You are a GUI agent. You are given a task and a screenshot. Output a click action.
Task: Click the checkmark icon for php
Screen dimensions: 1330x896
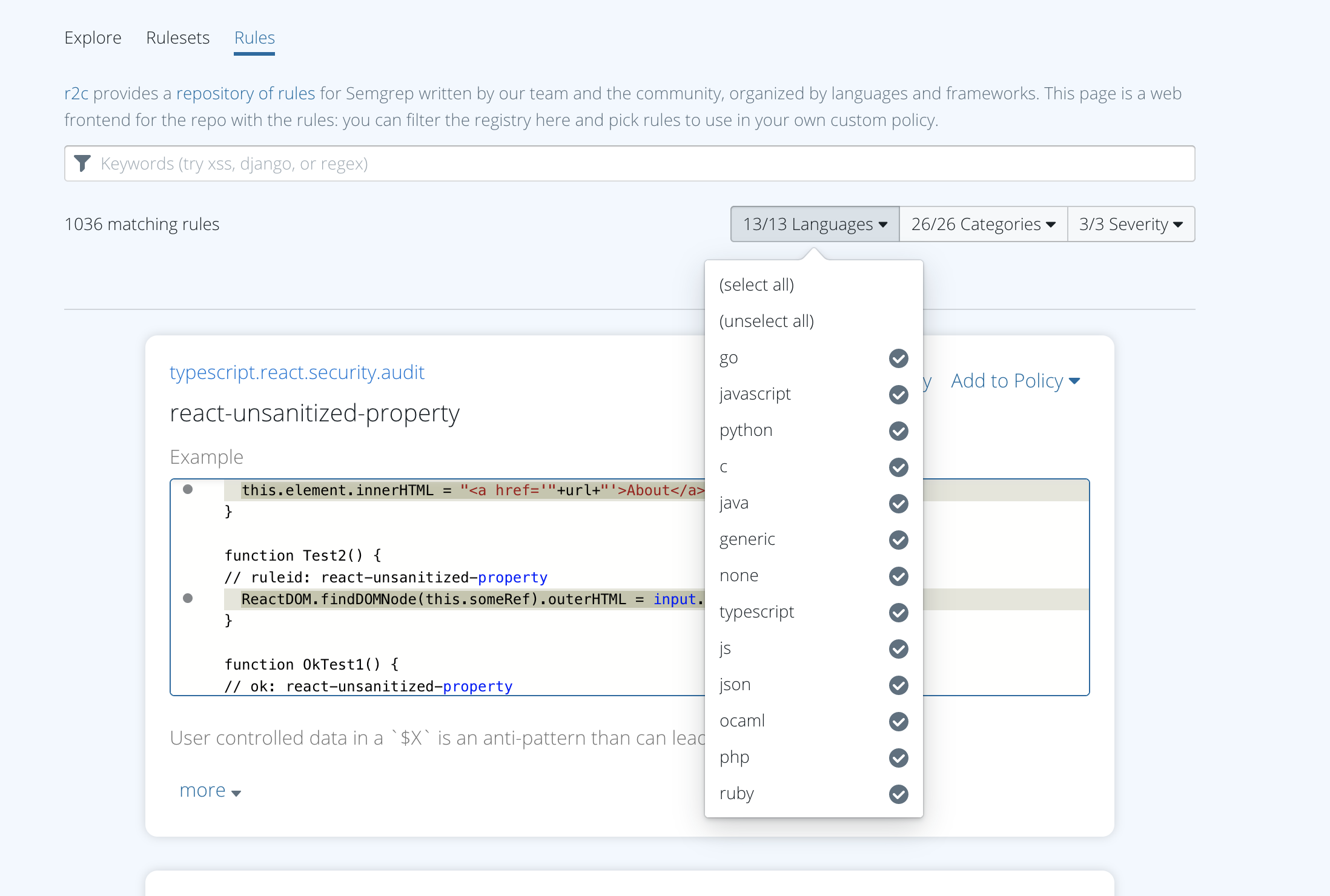tap(898, 758)
